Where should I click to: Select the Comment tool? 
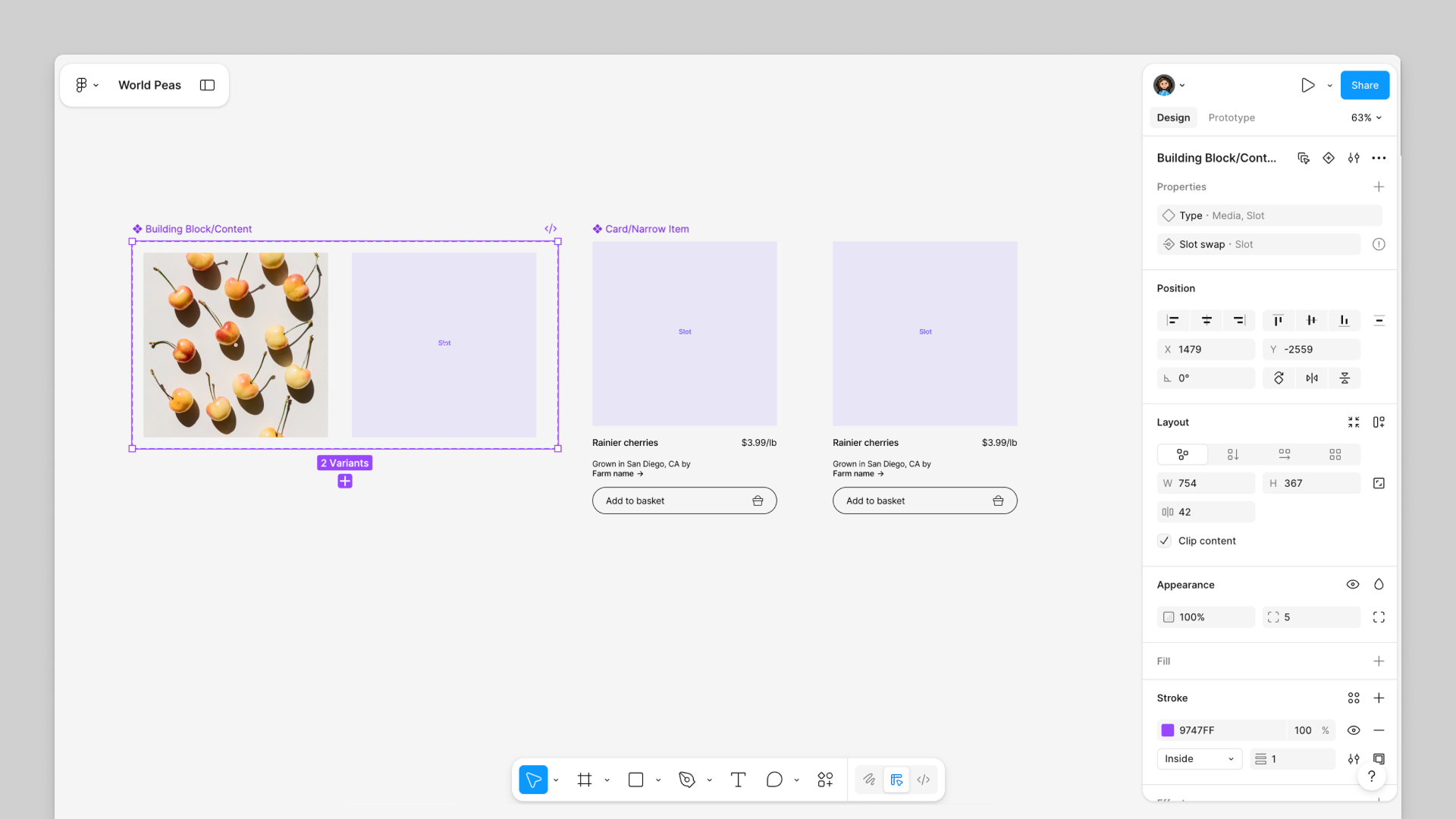point(773,780)
